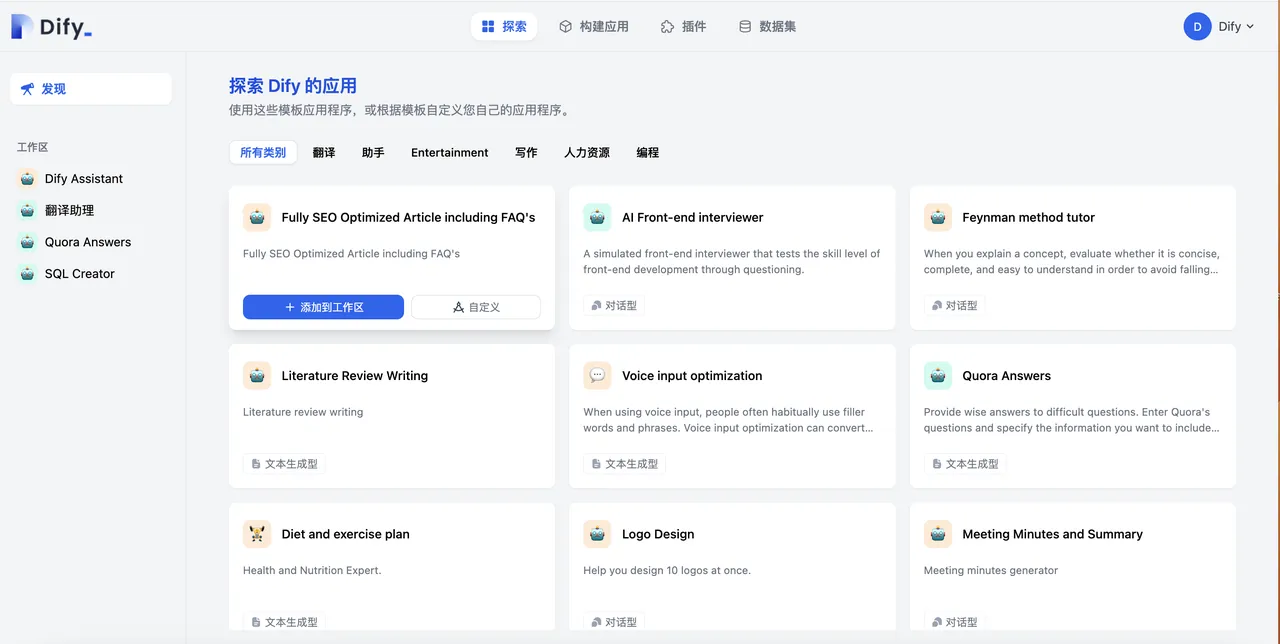1280x644 pixels.
Task: Click the 自定义 customize button
Action: click(x=476, y=307)
